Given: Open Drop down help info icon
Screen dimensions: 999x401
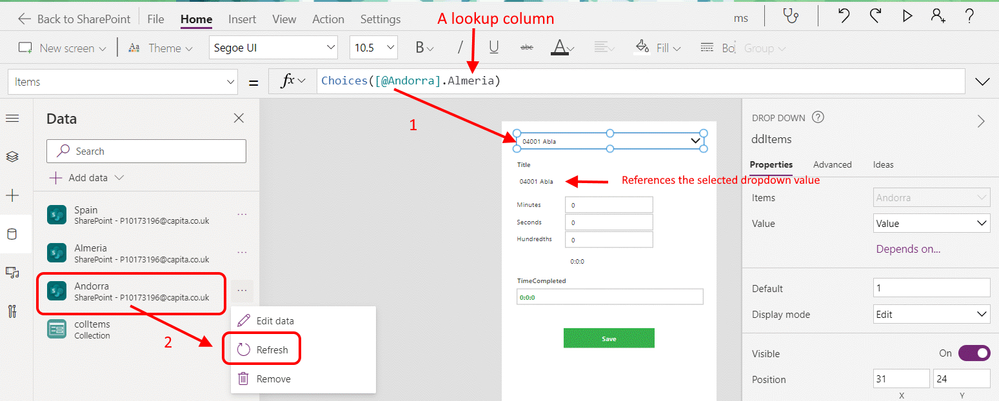Looking at the screenshot, I should tap(818, 117).
